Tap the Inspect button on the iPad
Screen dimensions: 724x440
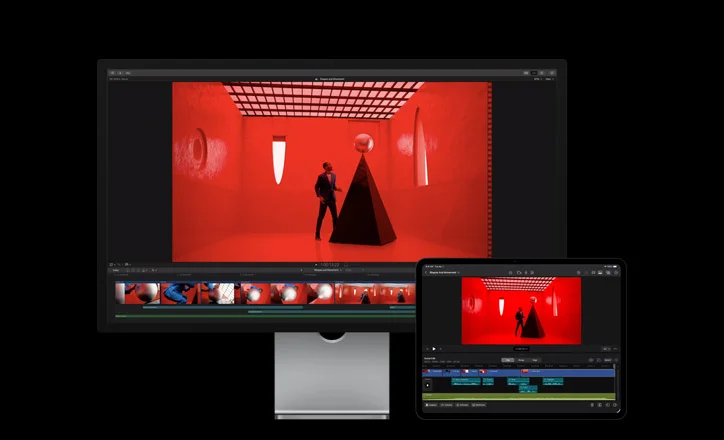click(x=431, y=405)
